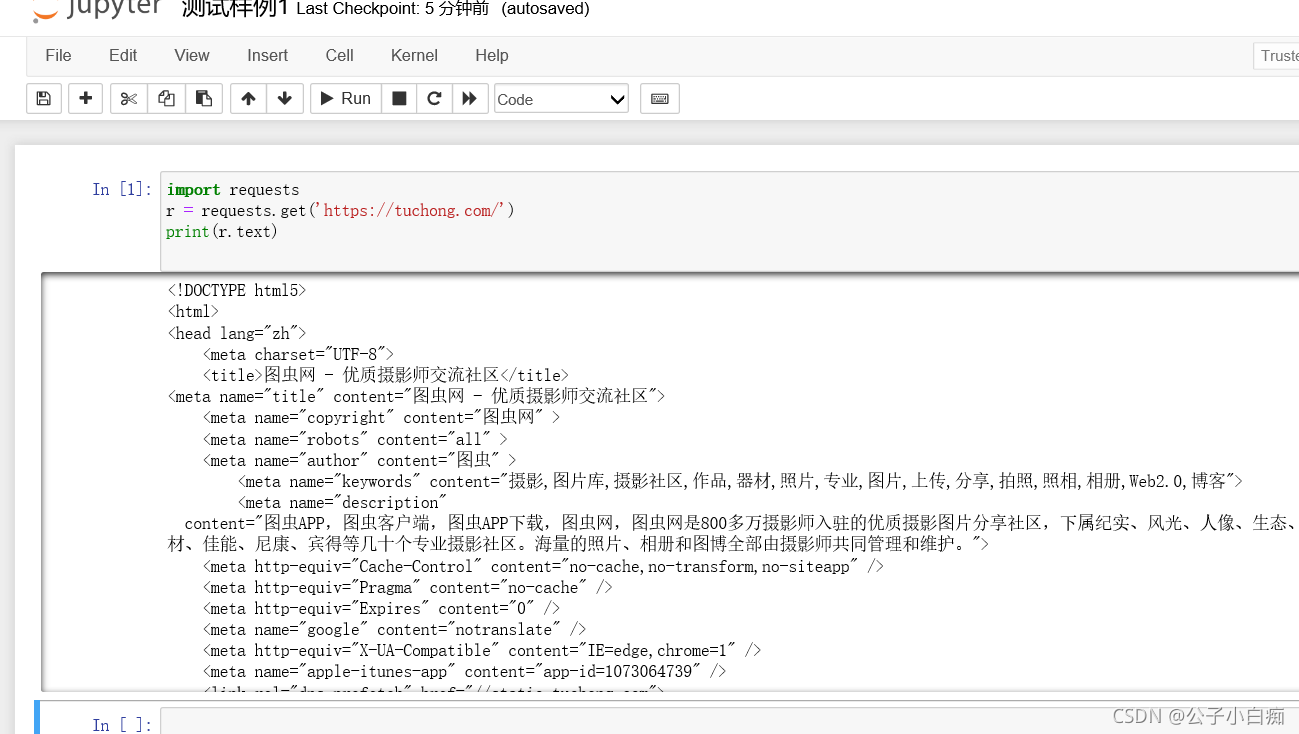
Task: Open the File menu
Action: [58, 56]
